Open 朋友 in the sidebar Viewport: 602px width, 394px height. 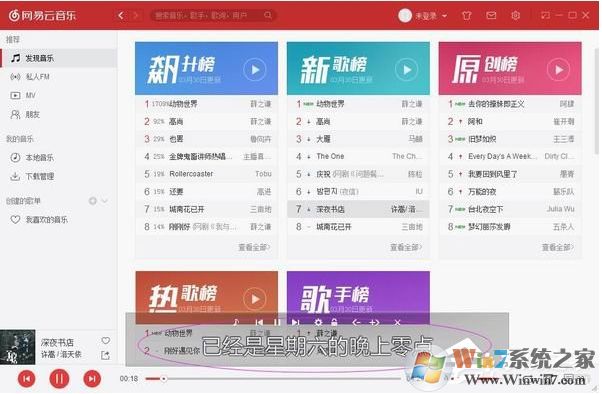tap(58, 114)
